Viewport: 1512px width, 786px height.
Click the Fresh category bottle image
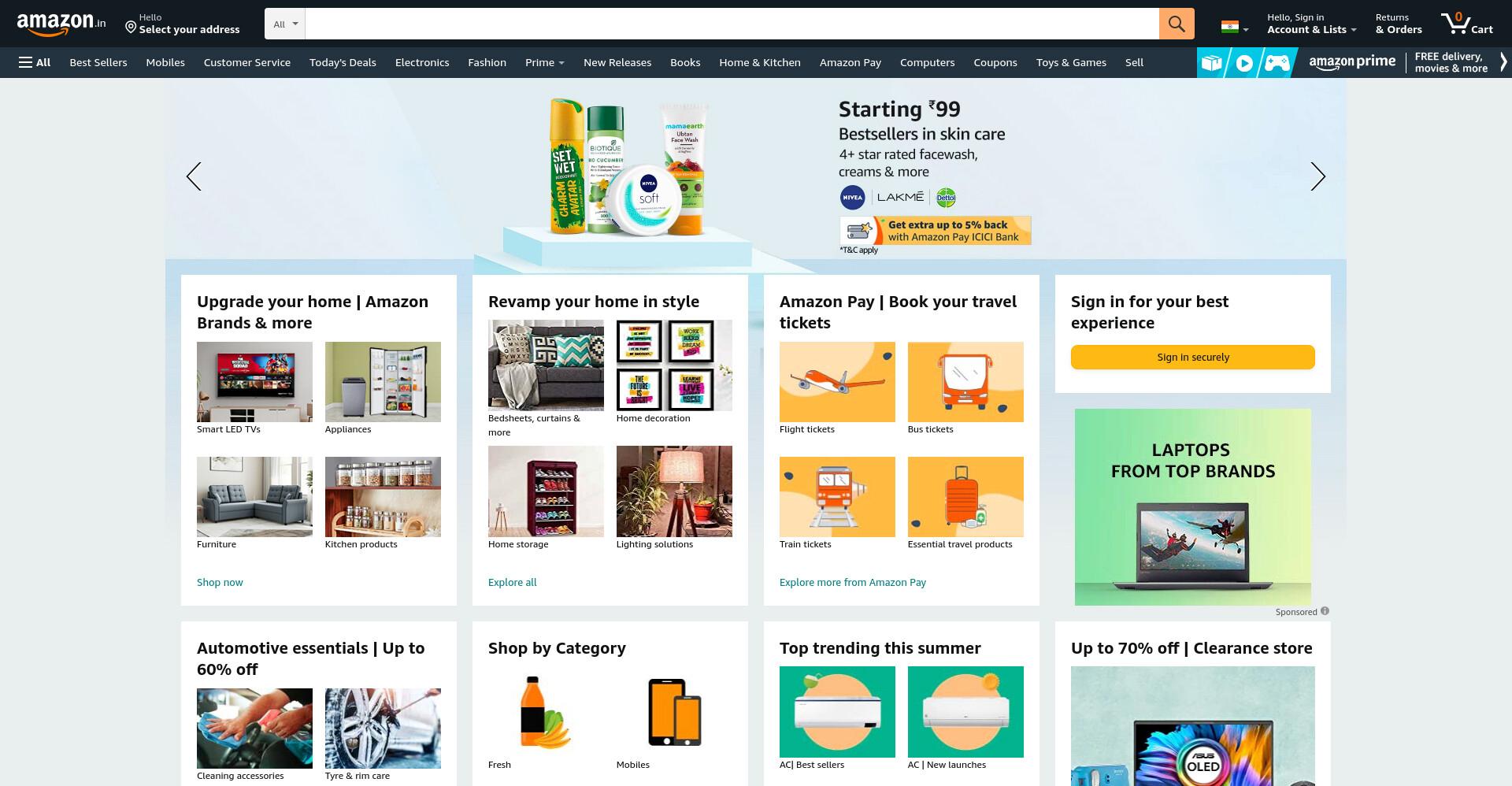[x=546, y=711]
